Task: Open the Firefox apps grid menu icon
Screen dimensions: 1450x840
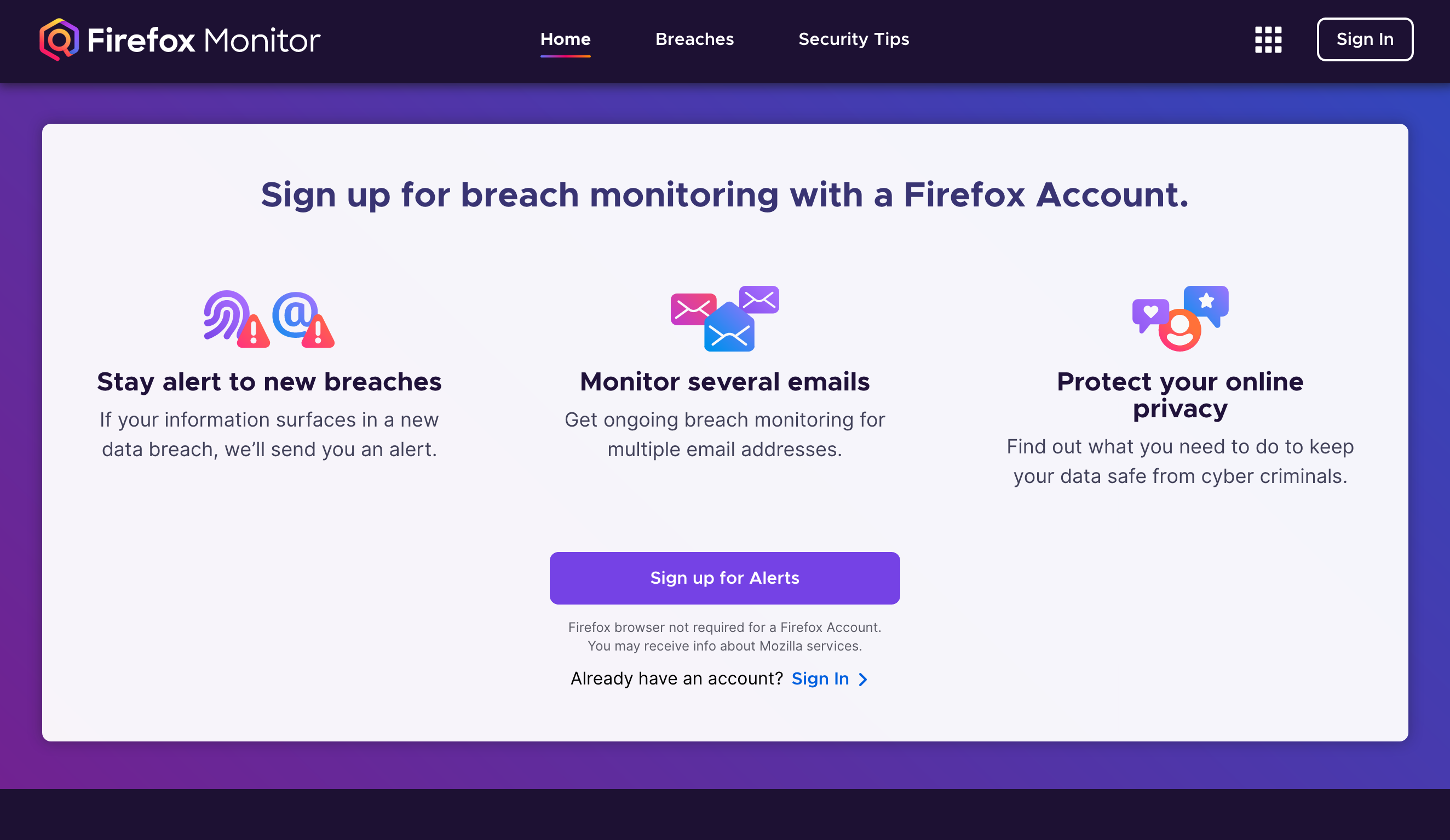Action: click(1268, 39)
